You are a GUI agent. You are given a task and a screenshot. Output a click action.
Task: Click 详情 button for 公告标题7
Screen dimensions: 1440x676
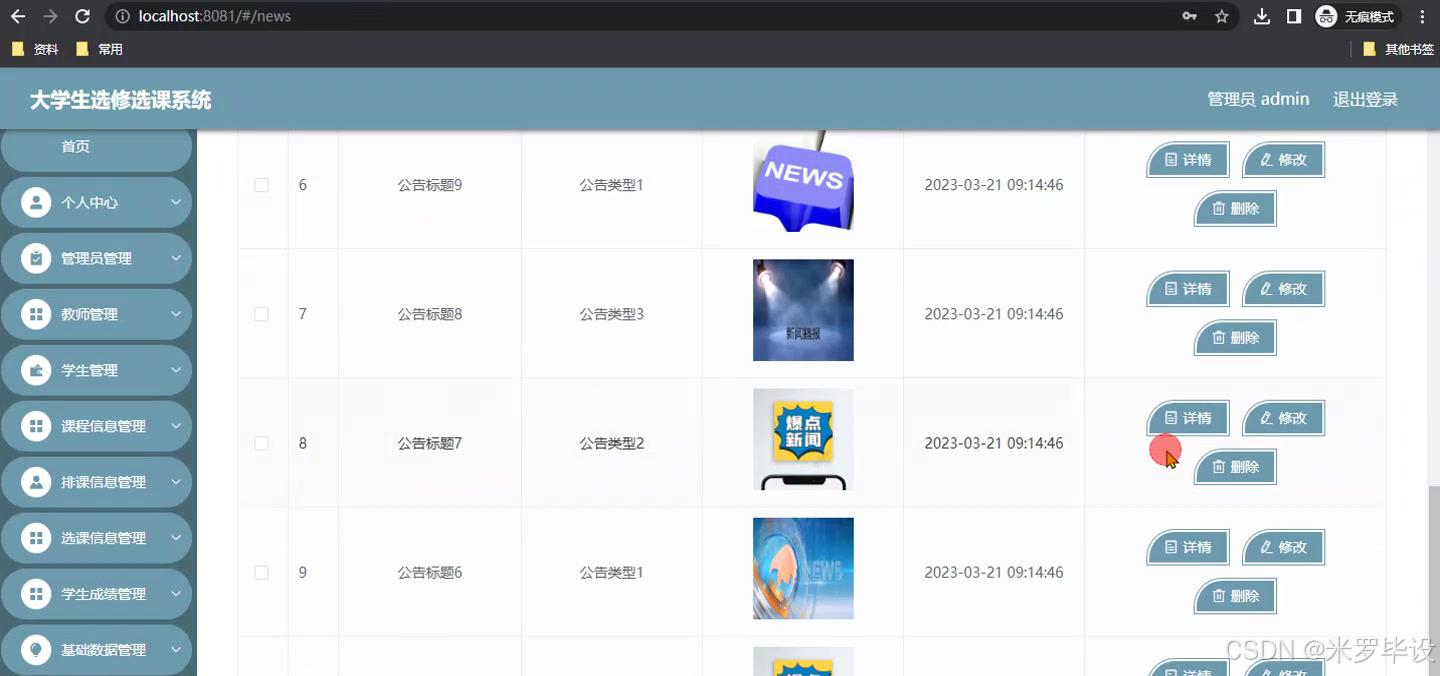click(1188, 418)
